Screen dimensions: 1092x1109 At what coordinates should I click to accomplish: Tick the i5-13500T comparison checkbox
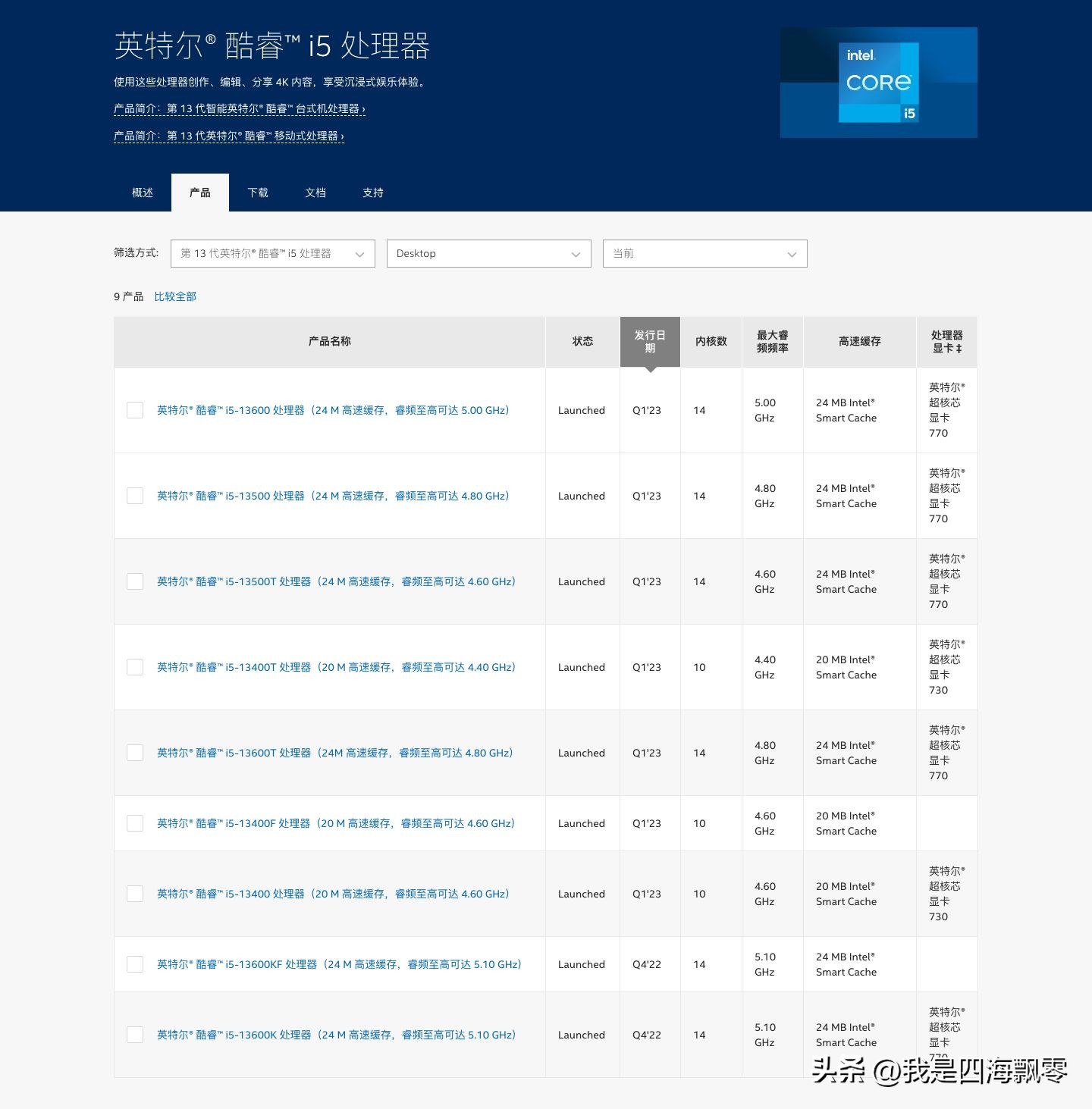tap(134, 581)
